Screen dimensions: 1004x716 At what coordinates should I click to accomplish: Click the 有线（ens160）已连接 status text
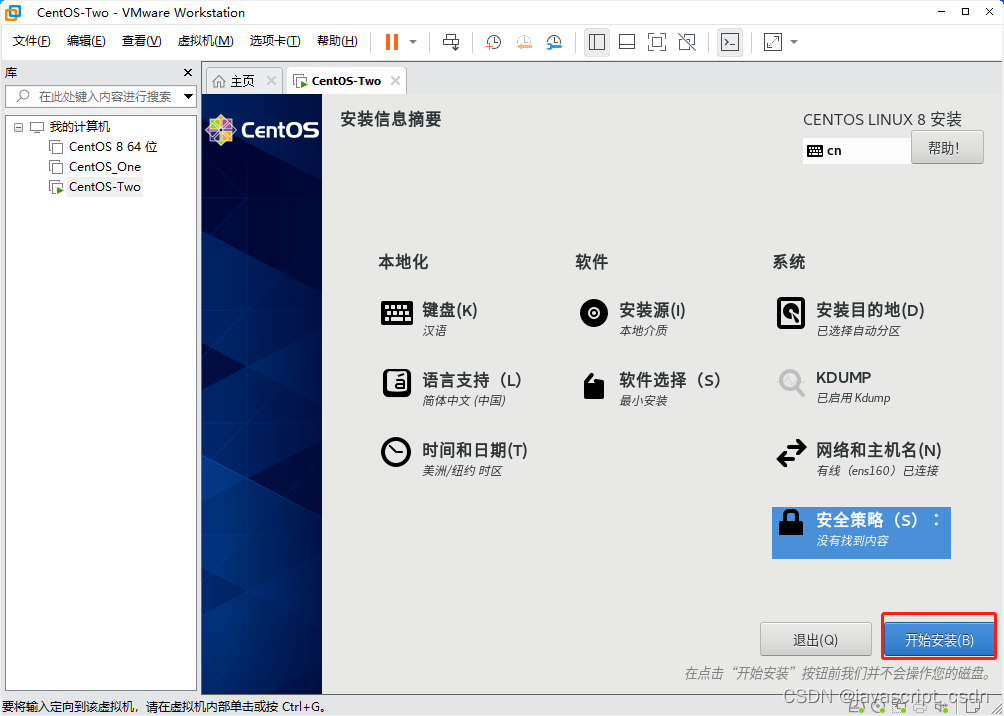[x=877, y=471]
